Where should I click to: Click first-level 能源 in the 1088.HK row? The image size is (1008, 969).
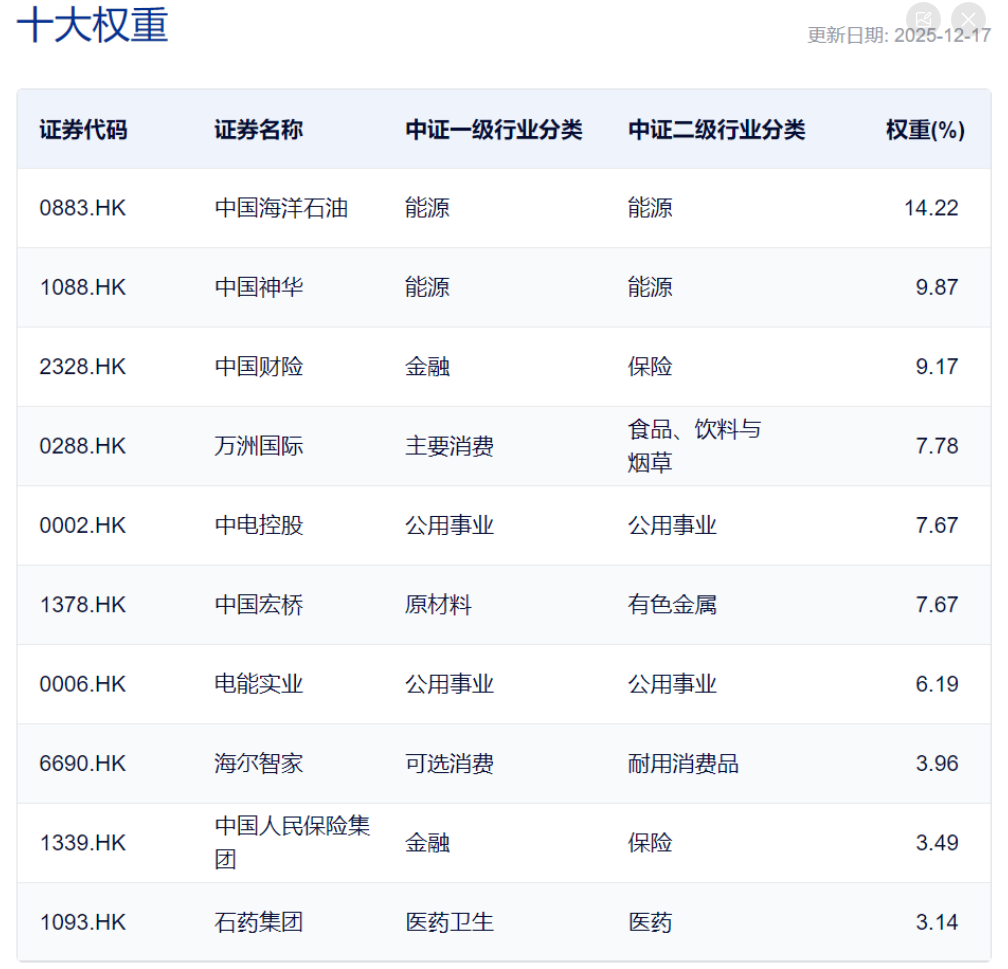(427, 287)
